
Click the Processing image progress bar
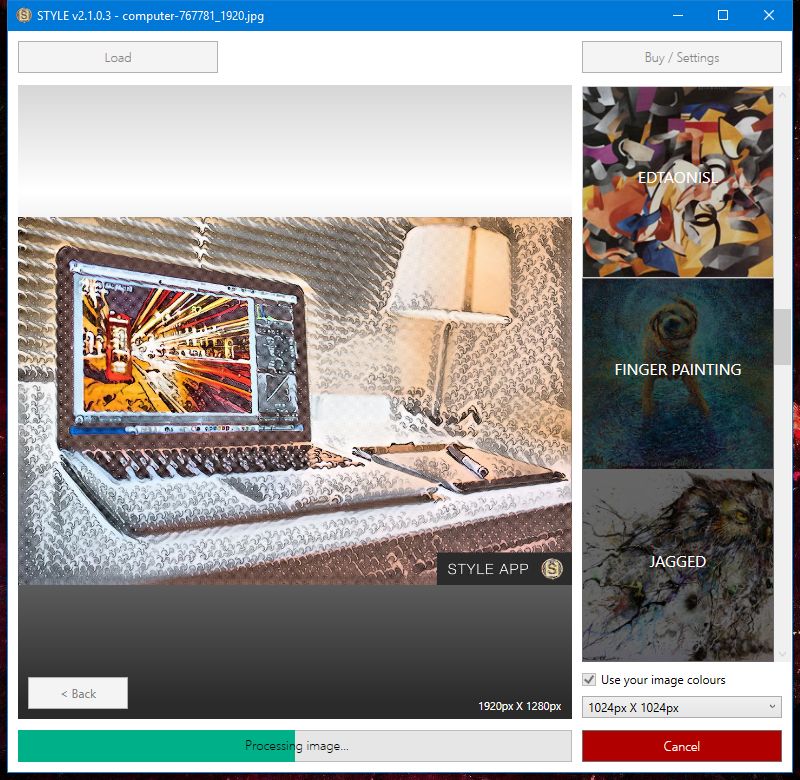(x=295, y=746)
